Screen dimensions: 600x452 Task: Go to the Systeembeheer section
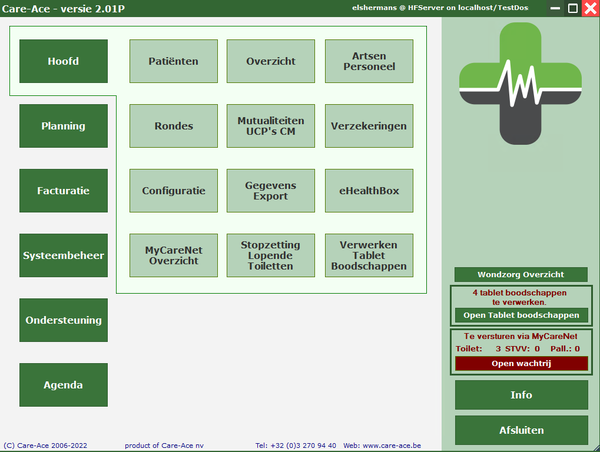click(x=63, y=255)
